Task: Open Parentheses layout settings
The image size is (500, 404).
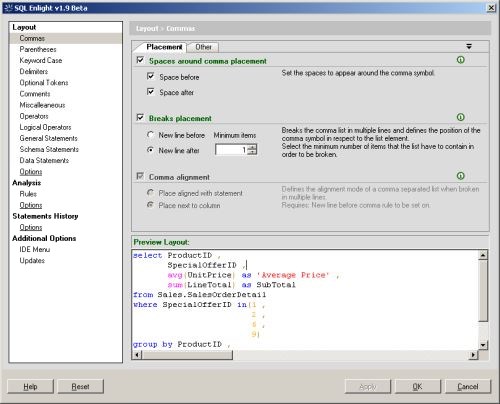Action: point(38,49)
